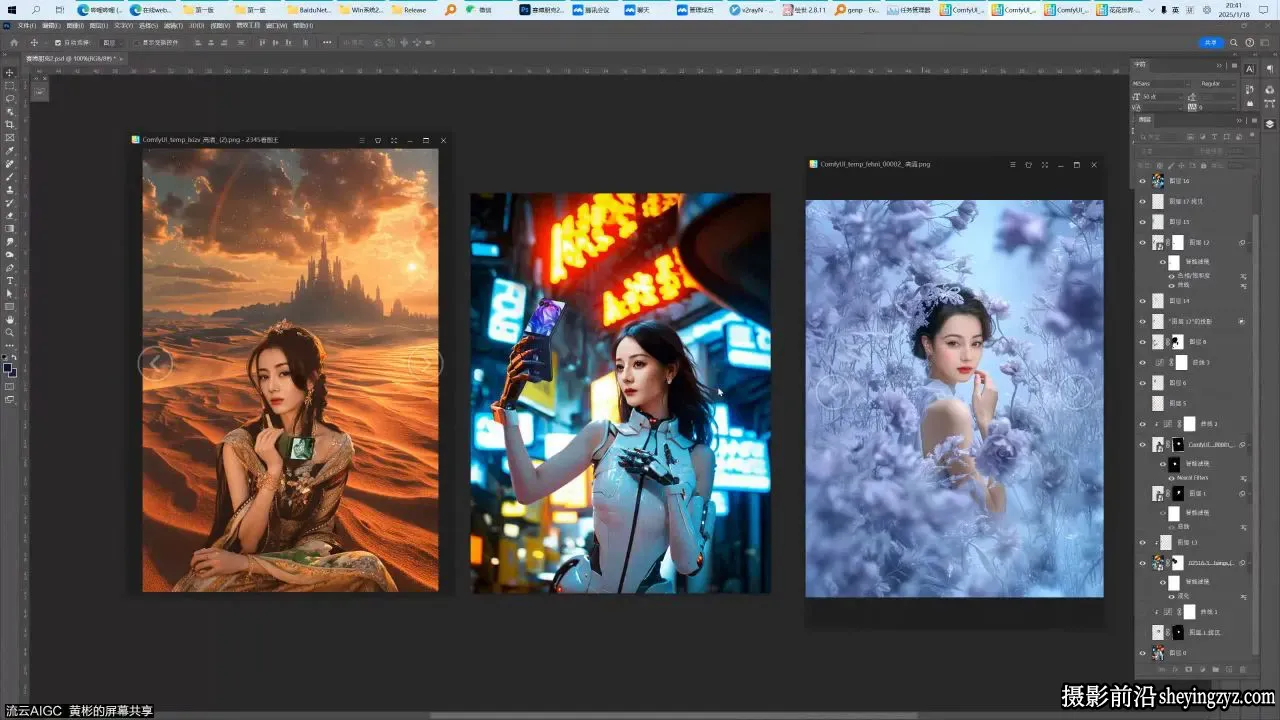Click the foreground color swatch
The width and height of the screenshot is (1280, 720).
[7, 368]
